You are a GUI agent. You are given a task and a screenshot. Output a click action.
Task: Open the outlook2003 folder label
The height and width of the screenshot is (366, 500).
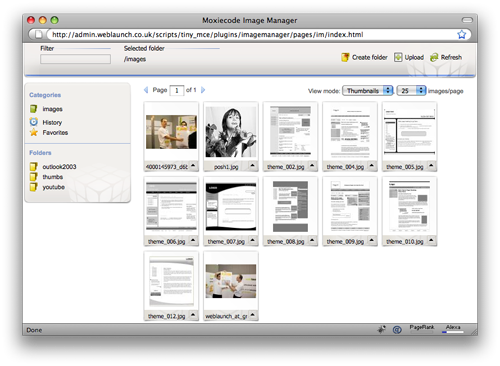pos(59,167)
